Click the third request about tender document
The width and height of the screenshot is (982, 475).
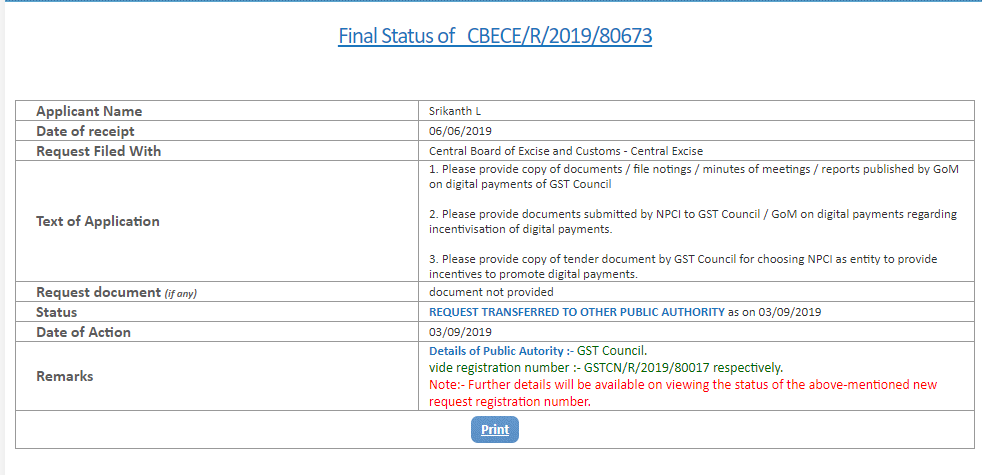683,266
